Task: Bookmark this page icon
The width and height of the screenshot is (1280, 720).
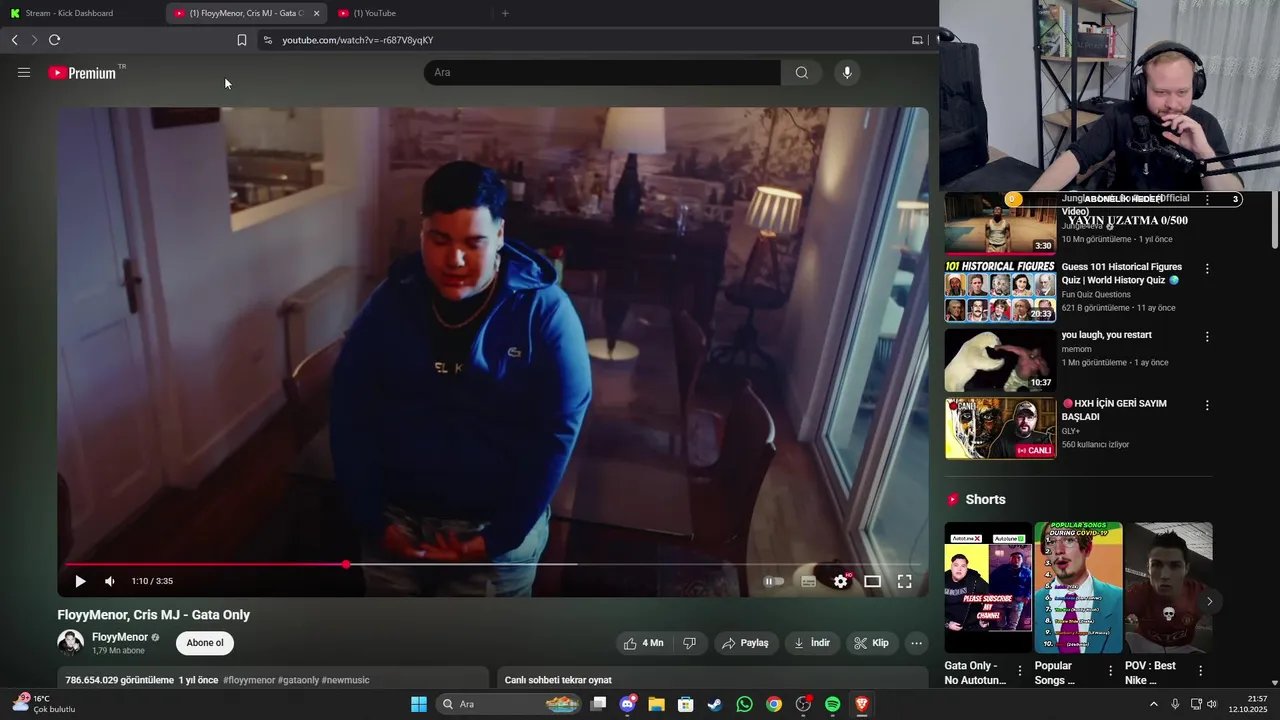Action: (x=241, y=40)
